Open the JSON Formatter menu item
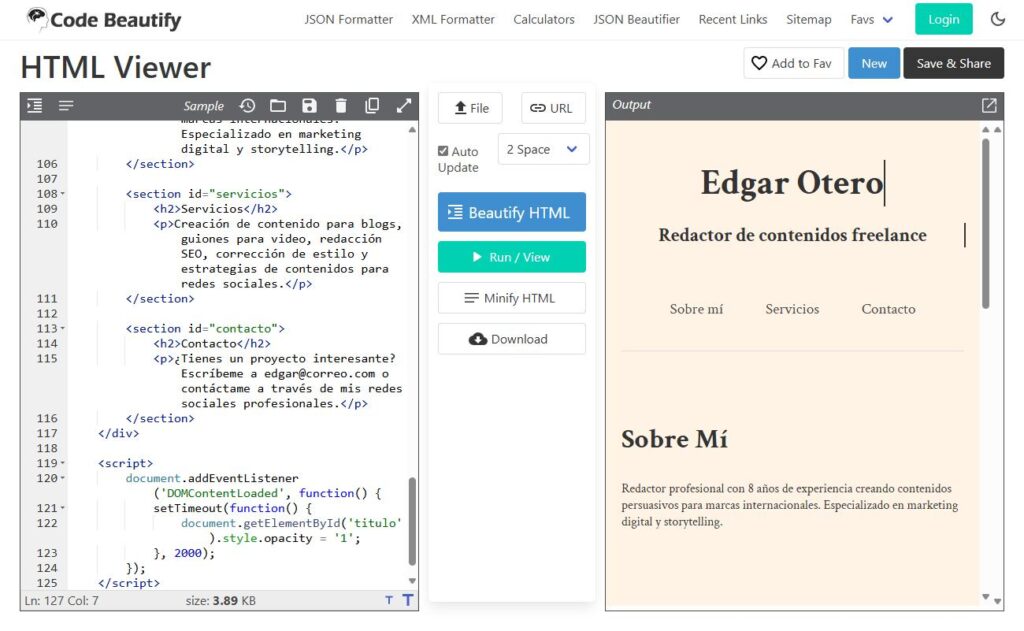 click(x=349, y=20)
